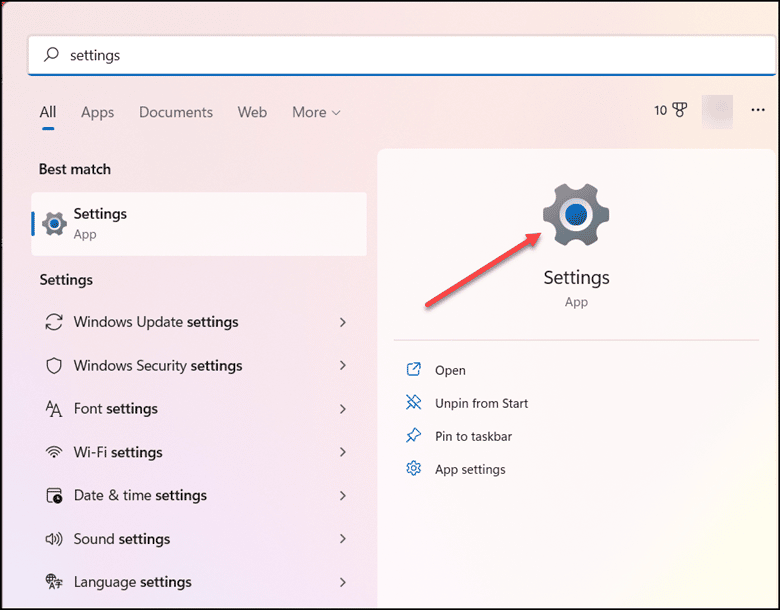Click the Settings section heading
This screenshot has height=610, width=780.
(66, 280)
